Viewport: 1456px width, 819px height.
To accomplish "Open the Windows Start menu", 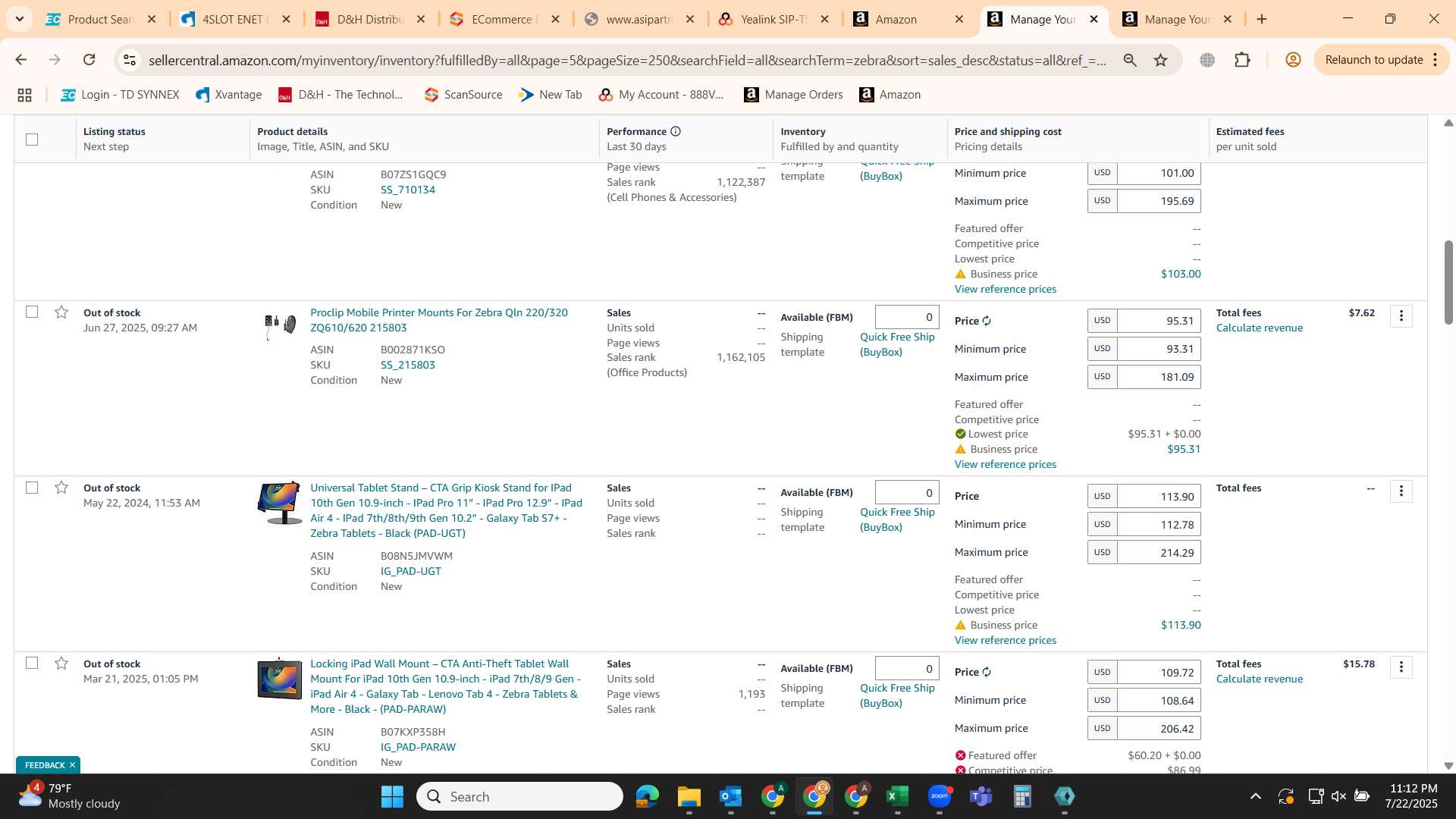I will coord(392,796).
